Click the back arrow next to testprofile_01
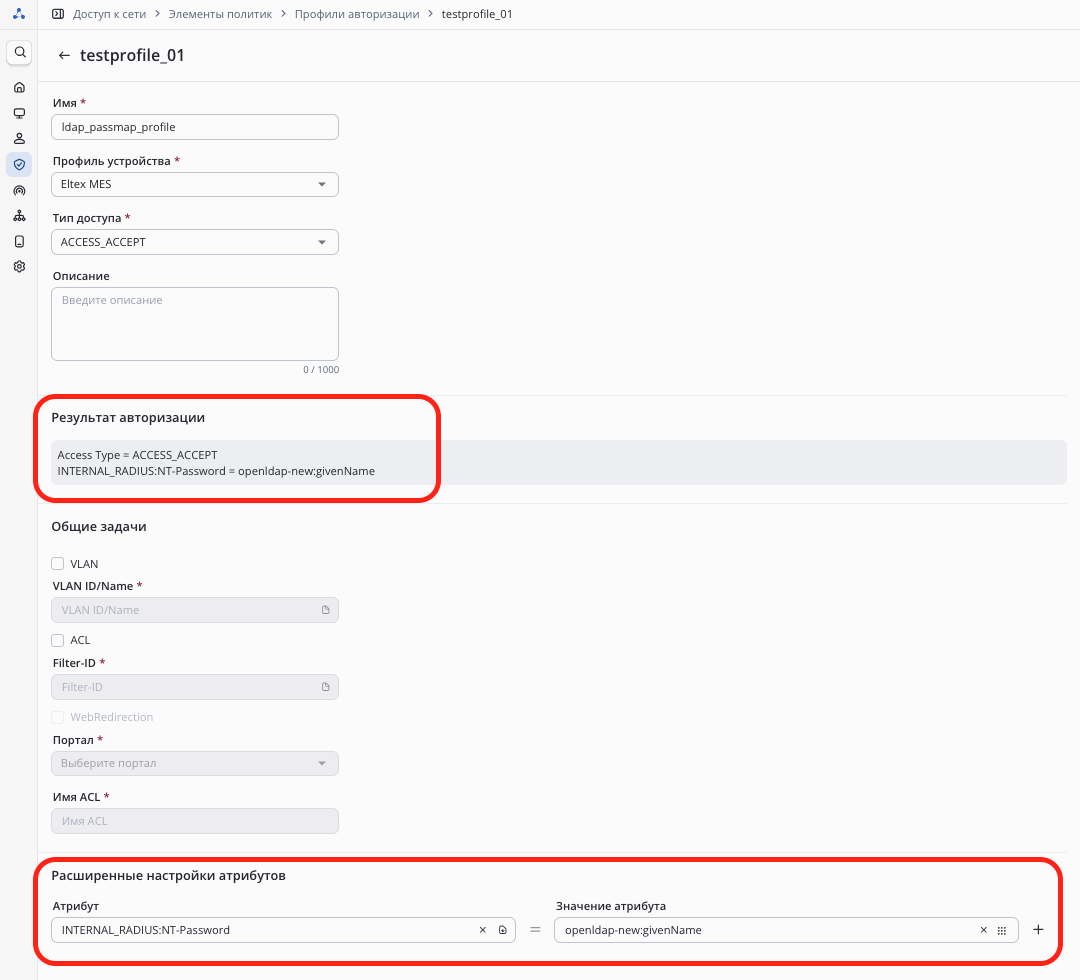This screenshot has height=980, width=1080. 64,56
